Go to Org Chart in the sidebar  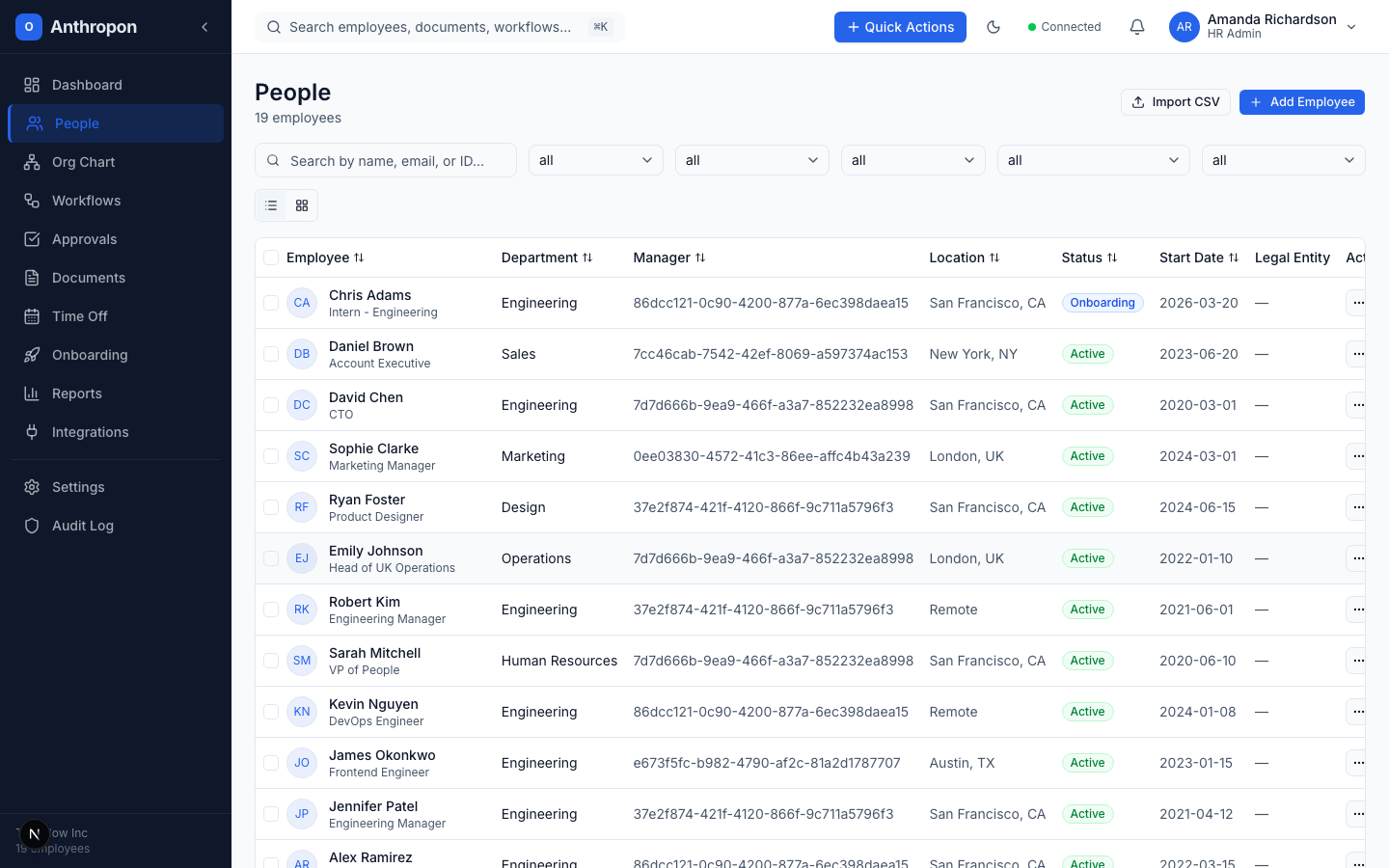pyautogui.click(x=83, y=162)
